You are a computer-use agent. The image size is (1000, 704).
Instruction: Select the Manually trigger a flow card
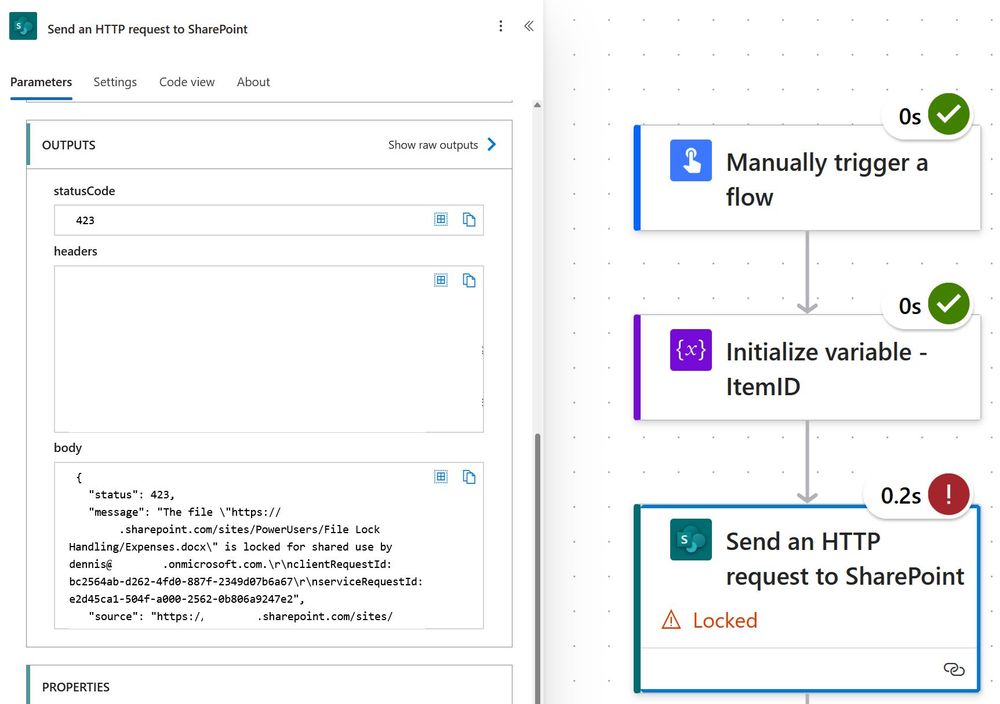click(807, 178)
